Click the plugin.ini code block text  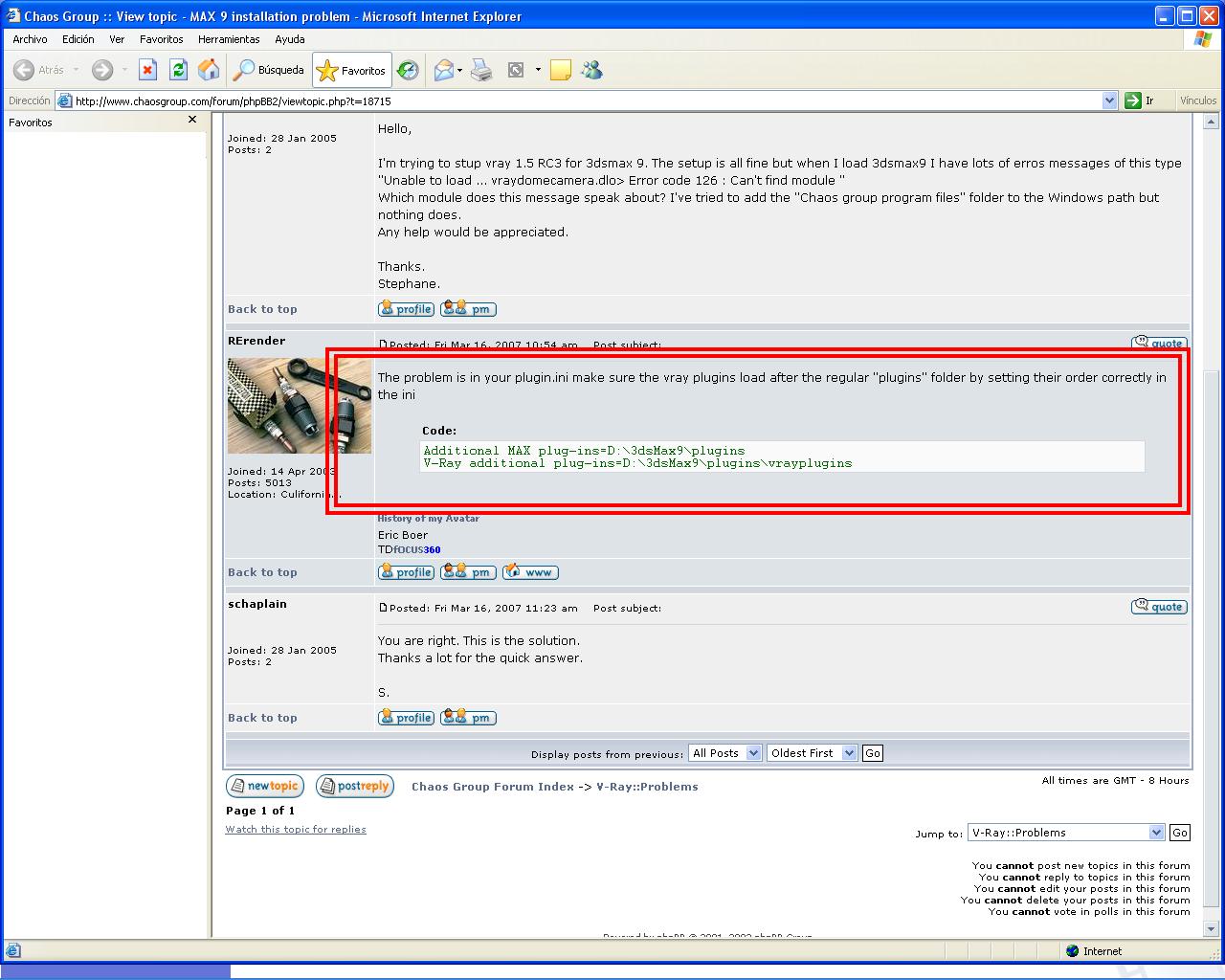pyautogui.click(x=637, y=457)
